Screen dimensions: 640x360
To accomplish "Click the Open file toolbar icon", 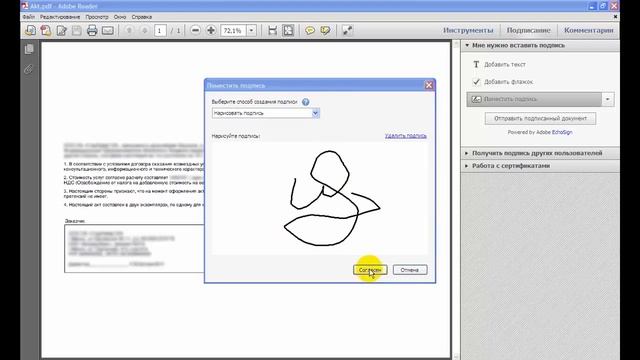I will click(x=30, y=30).
